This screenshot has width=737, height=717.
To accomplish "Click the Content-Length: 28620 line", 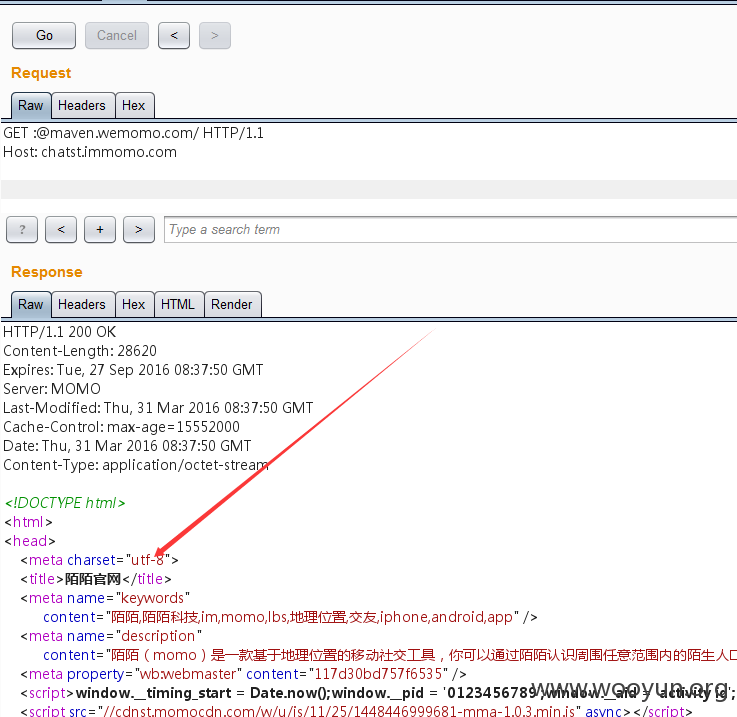I will pos(80,351).
